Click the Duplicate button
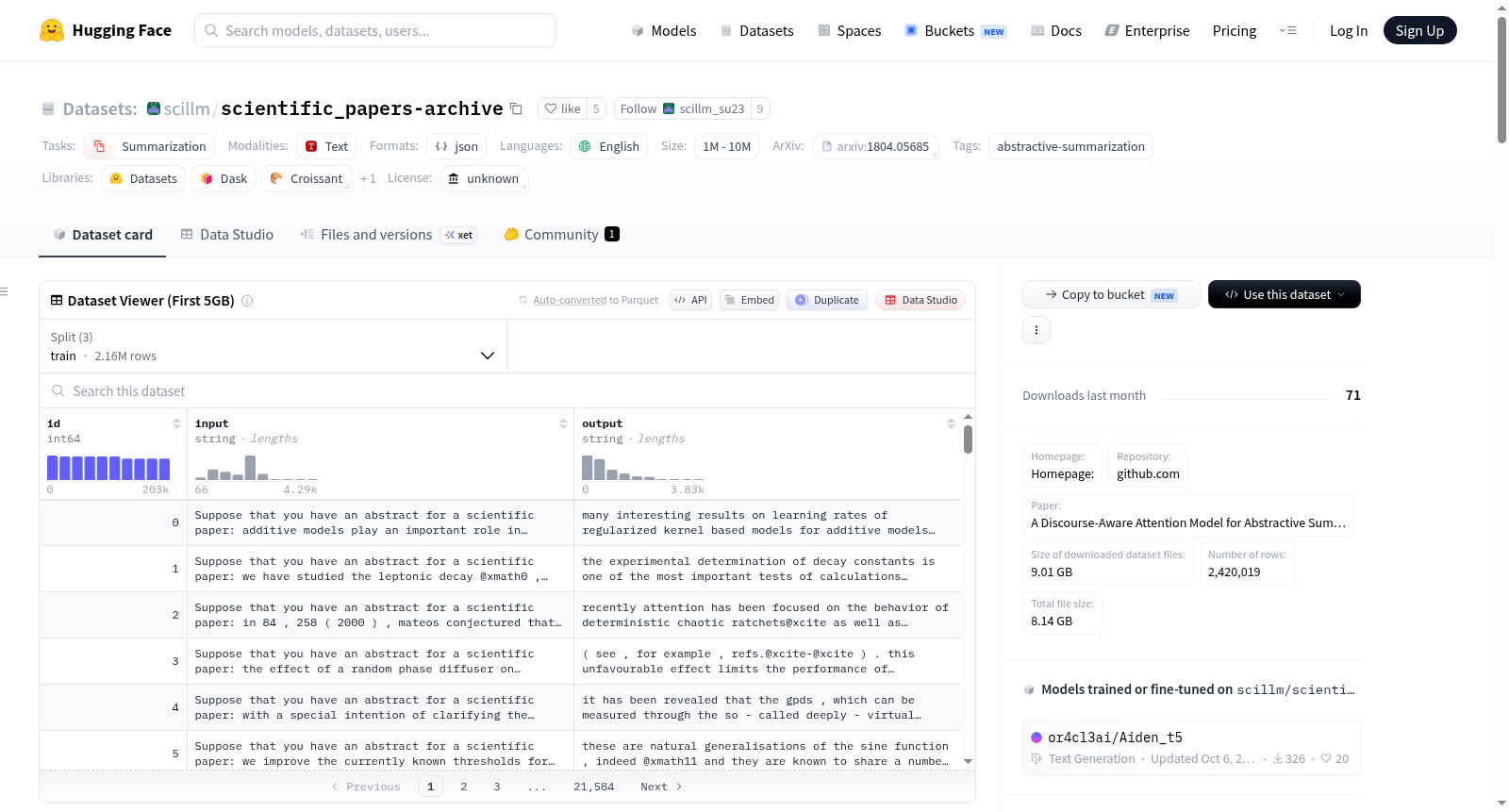This screenshot has width=1509, height=812. coord(827,300)
